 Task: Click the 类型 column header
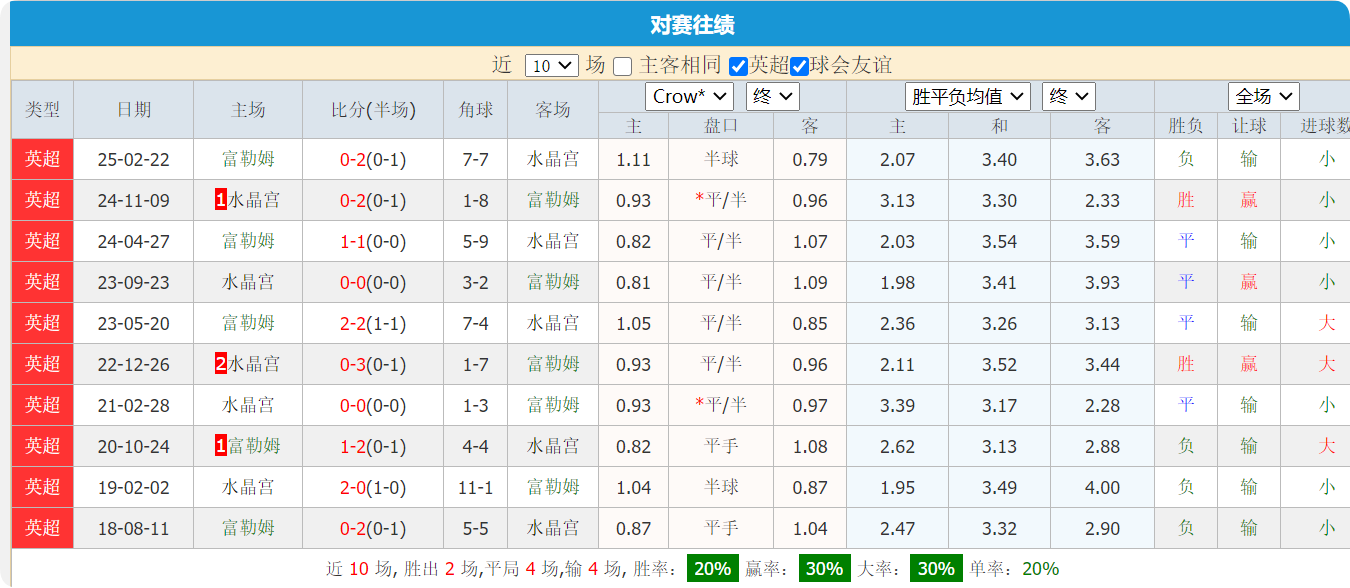(x=42, y=110)
